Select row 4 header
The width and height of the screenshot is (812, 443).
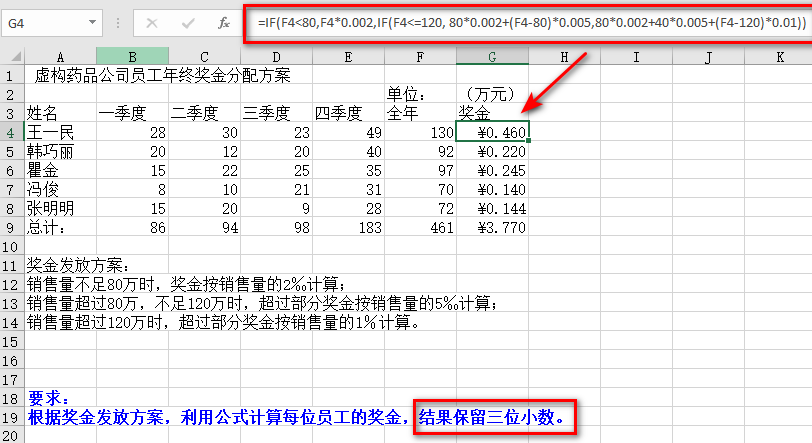pos(12,132)
